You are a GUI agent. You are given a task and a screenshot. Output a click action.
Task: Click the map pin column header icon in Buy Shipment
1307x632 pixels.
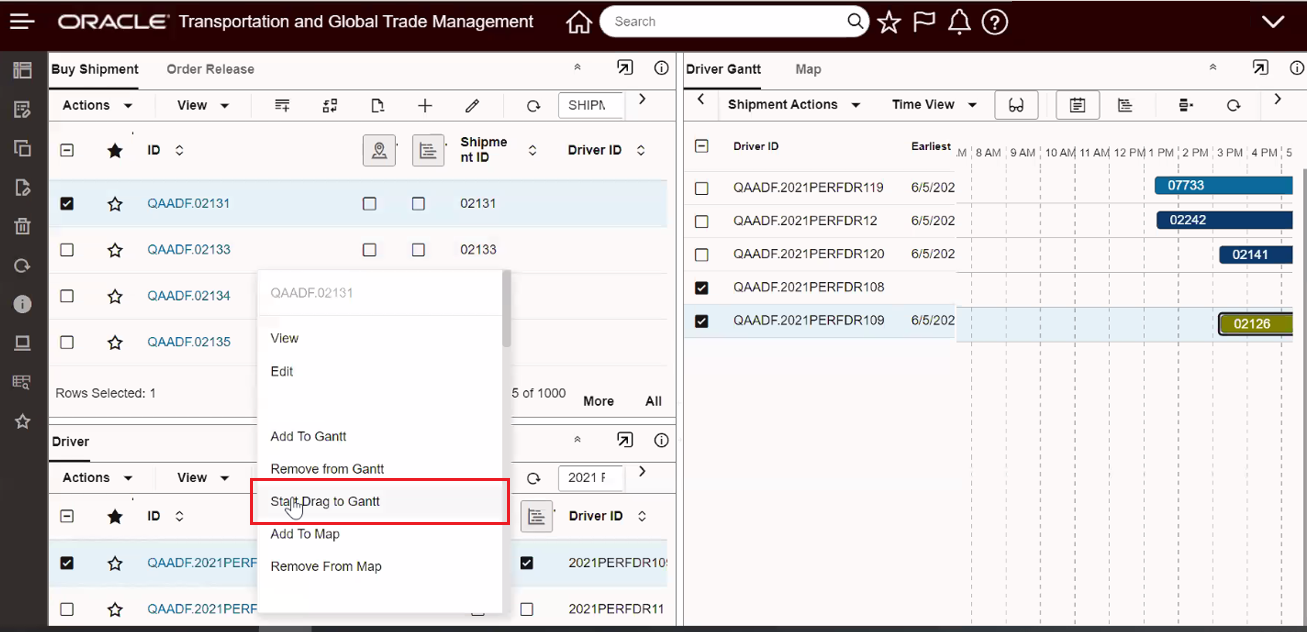tap(379, 151)
